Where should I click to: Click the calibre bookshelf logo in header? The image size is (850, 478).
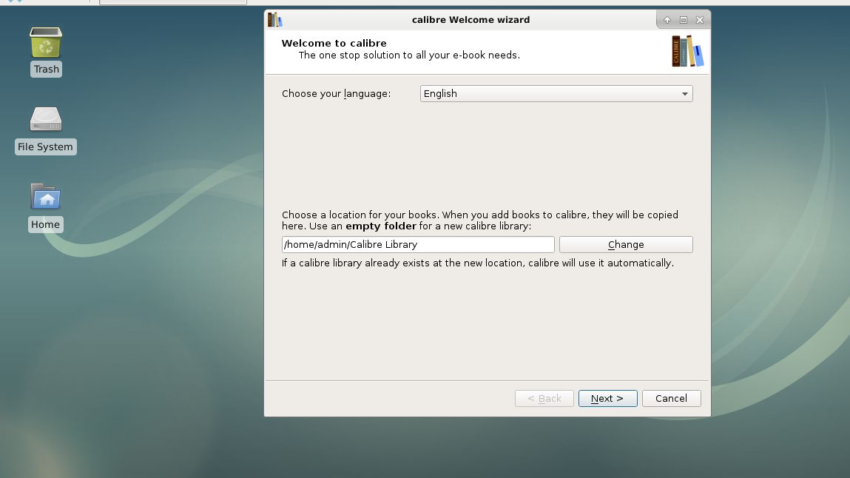coord(687,51)
